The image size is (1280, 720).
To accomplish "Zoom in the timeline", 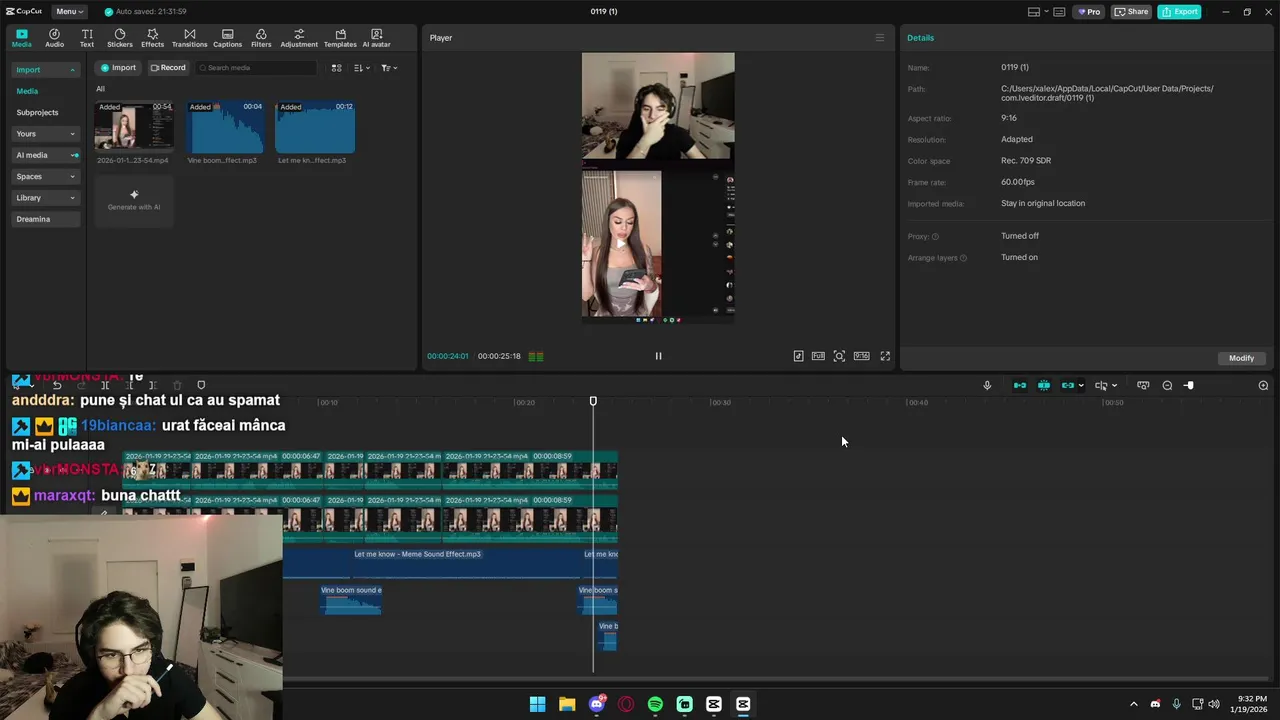I will (1263, 386).
